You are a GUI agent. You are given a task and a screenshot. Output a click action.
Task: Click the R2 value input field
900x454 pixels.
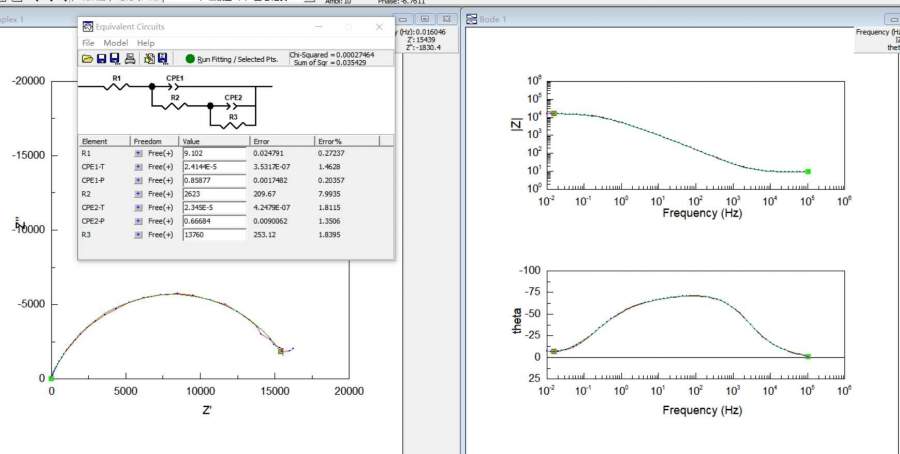tap(213, 194)
